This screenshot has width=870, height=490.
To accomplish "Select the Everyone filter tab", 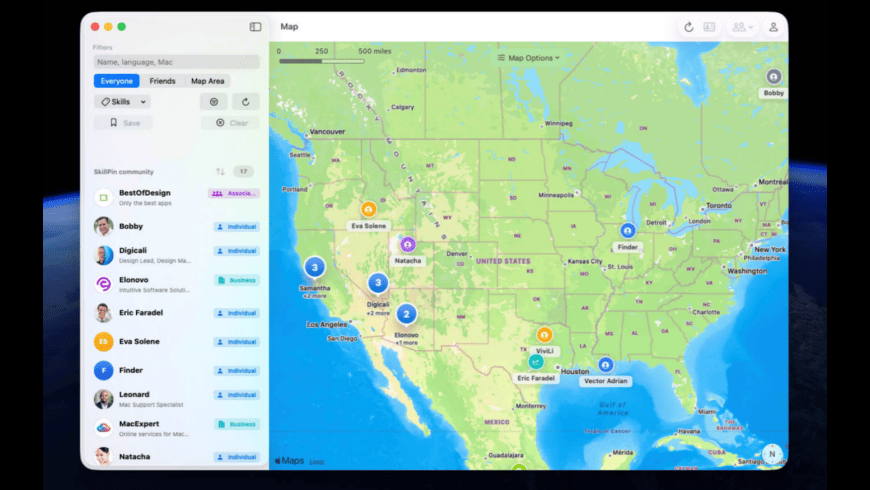I will coord(117,81).
